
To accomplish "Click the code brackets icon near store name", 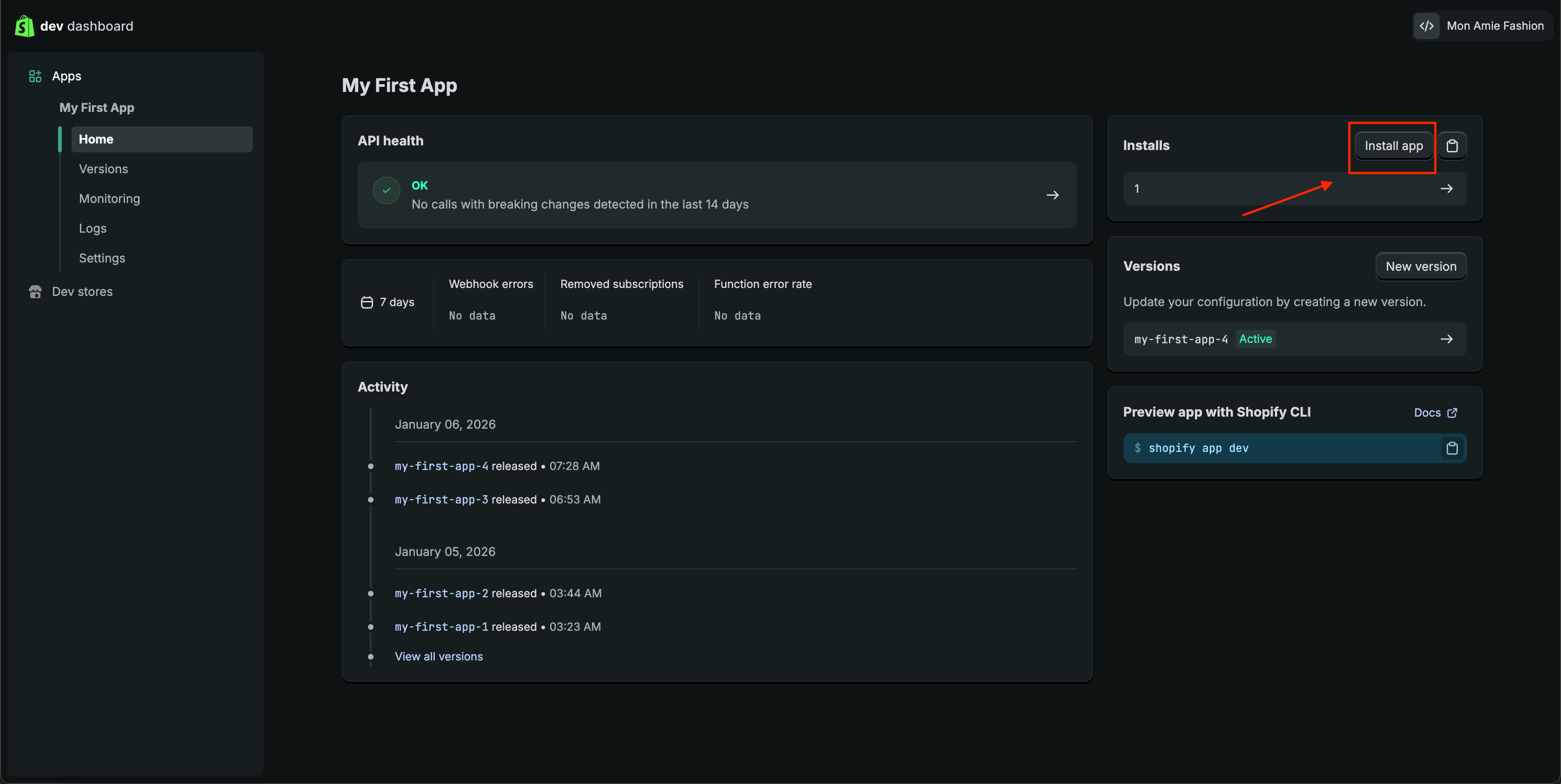I will click(x=1426, y=26).
